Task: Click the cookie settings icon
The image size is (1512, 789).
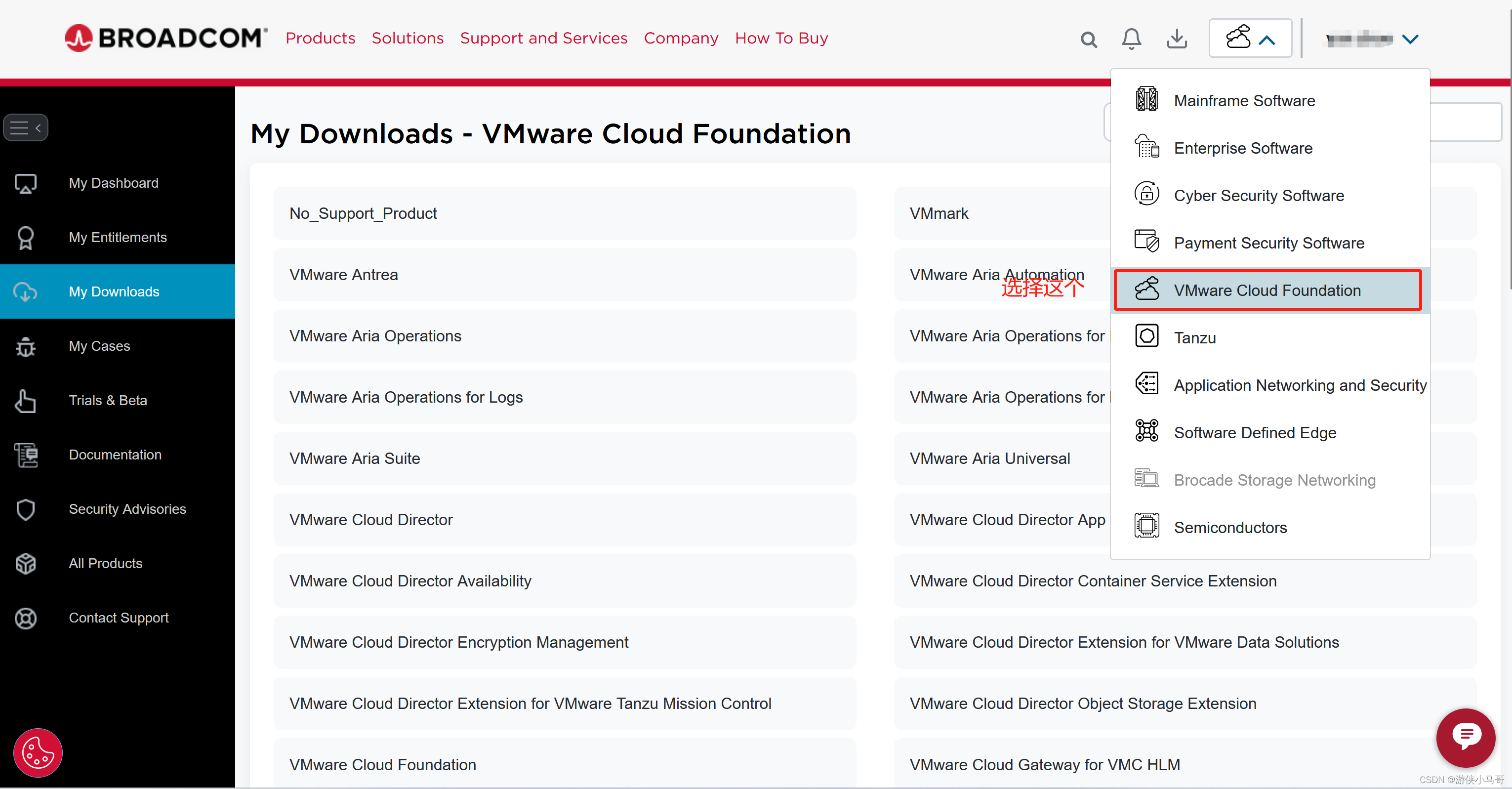Action: pos(38,752)
